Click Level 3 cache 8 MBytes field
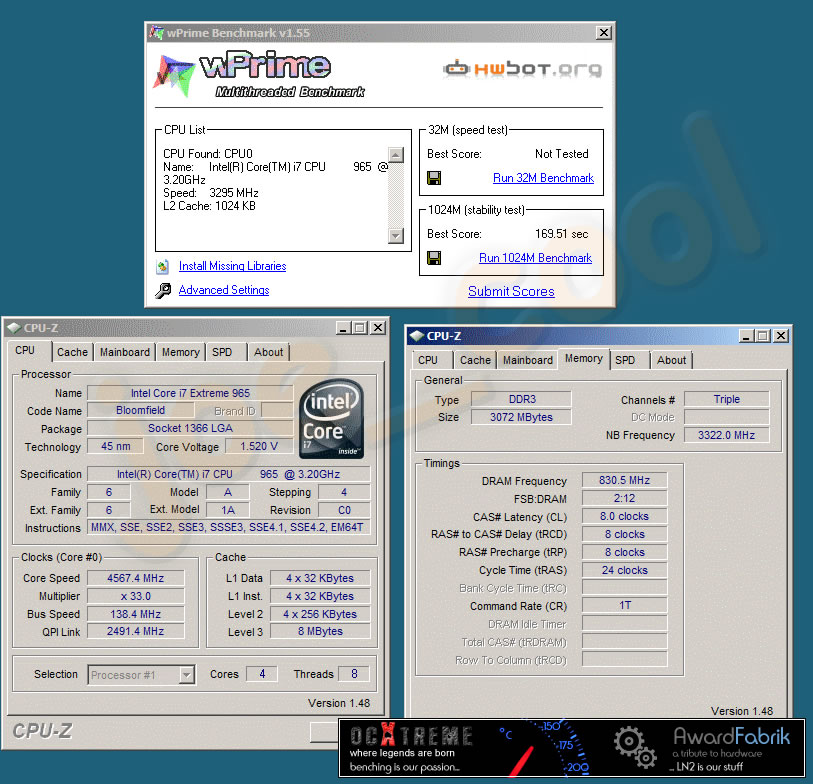Viewport: 813px width, 784px height. [320, 632]
